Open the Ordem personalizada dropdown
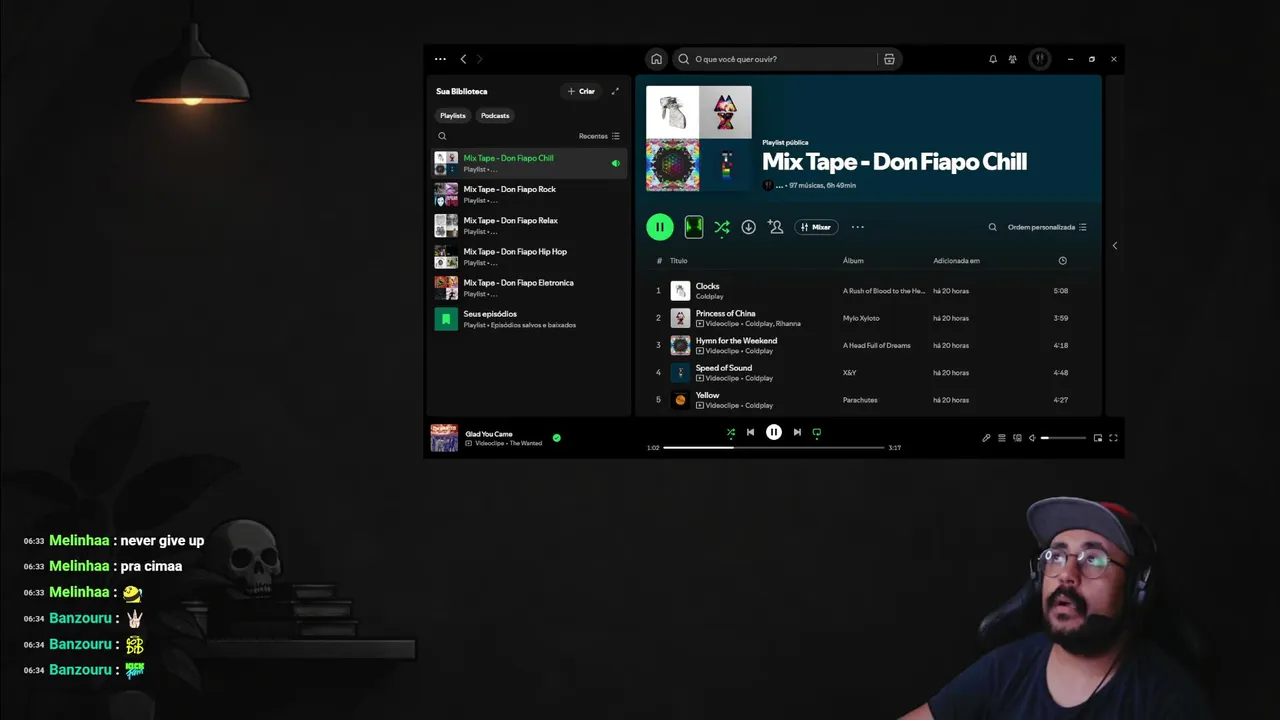Screen dimensions: 1280x720 click(x=1047, y=227)
